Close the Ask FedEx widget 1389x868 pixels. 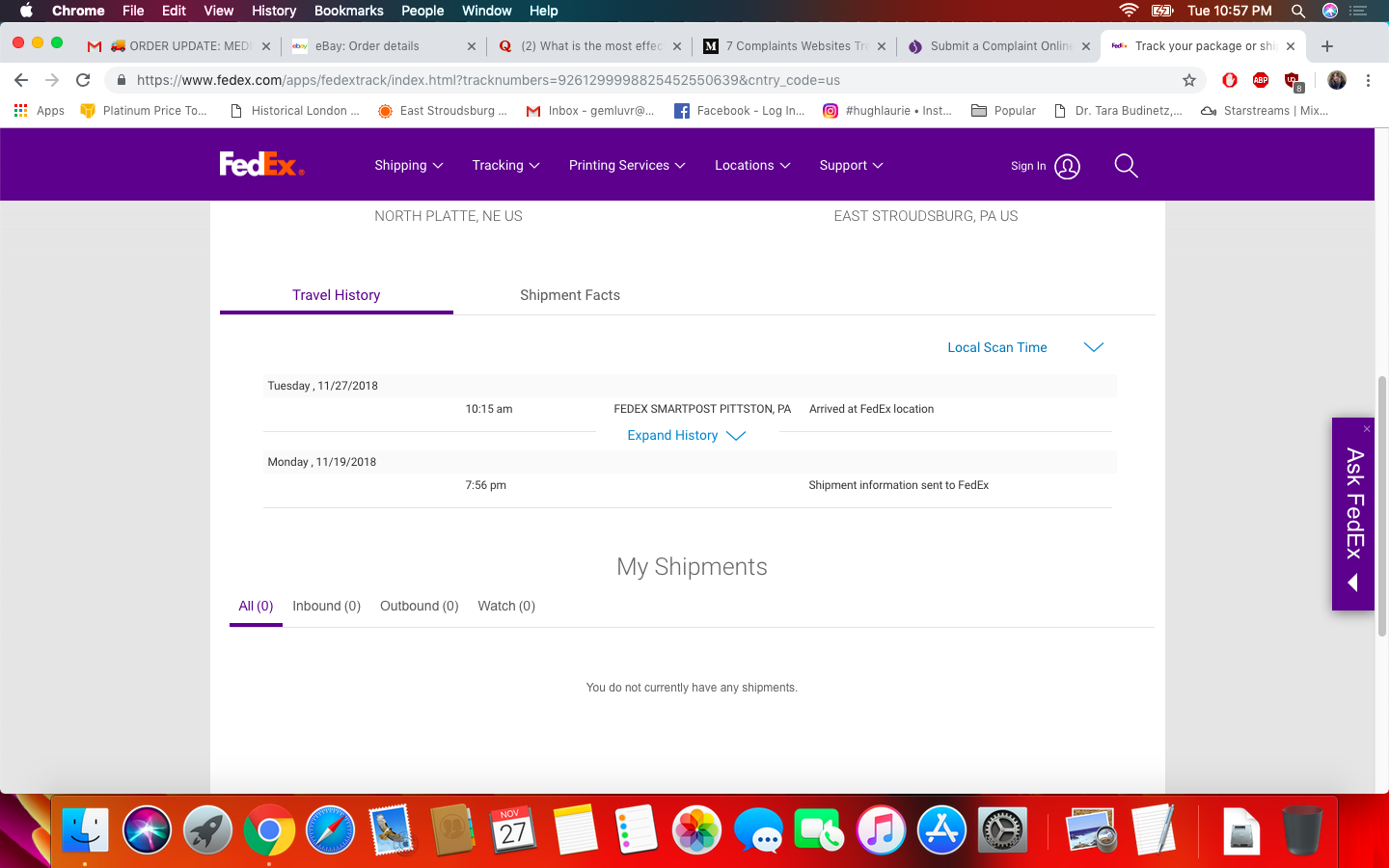1367,428
